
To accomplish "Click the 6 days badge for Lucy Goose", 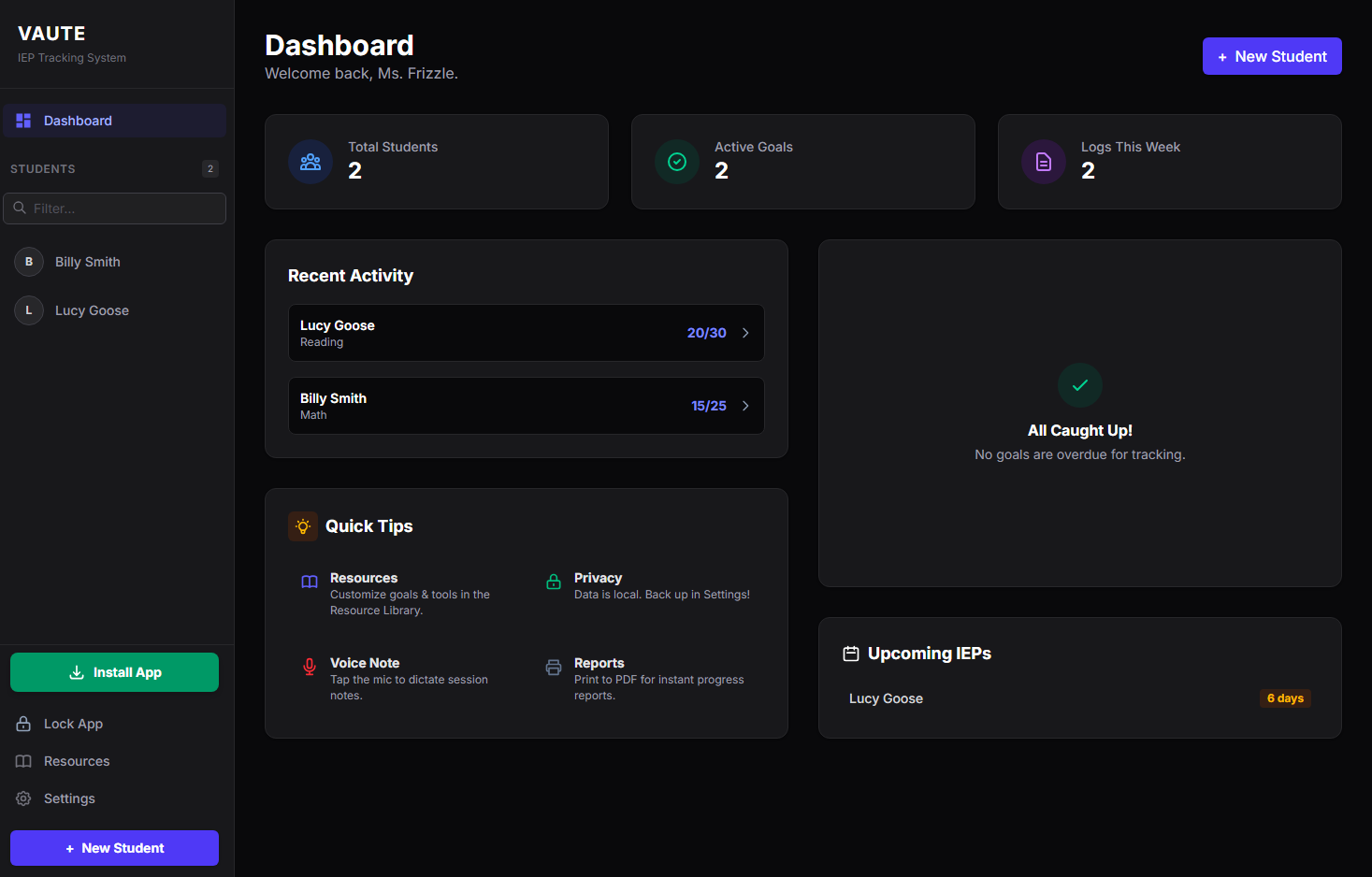I will 1285,697.
